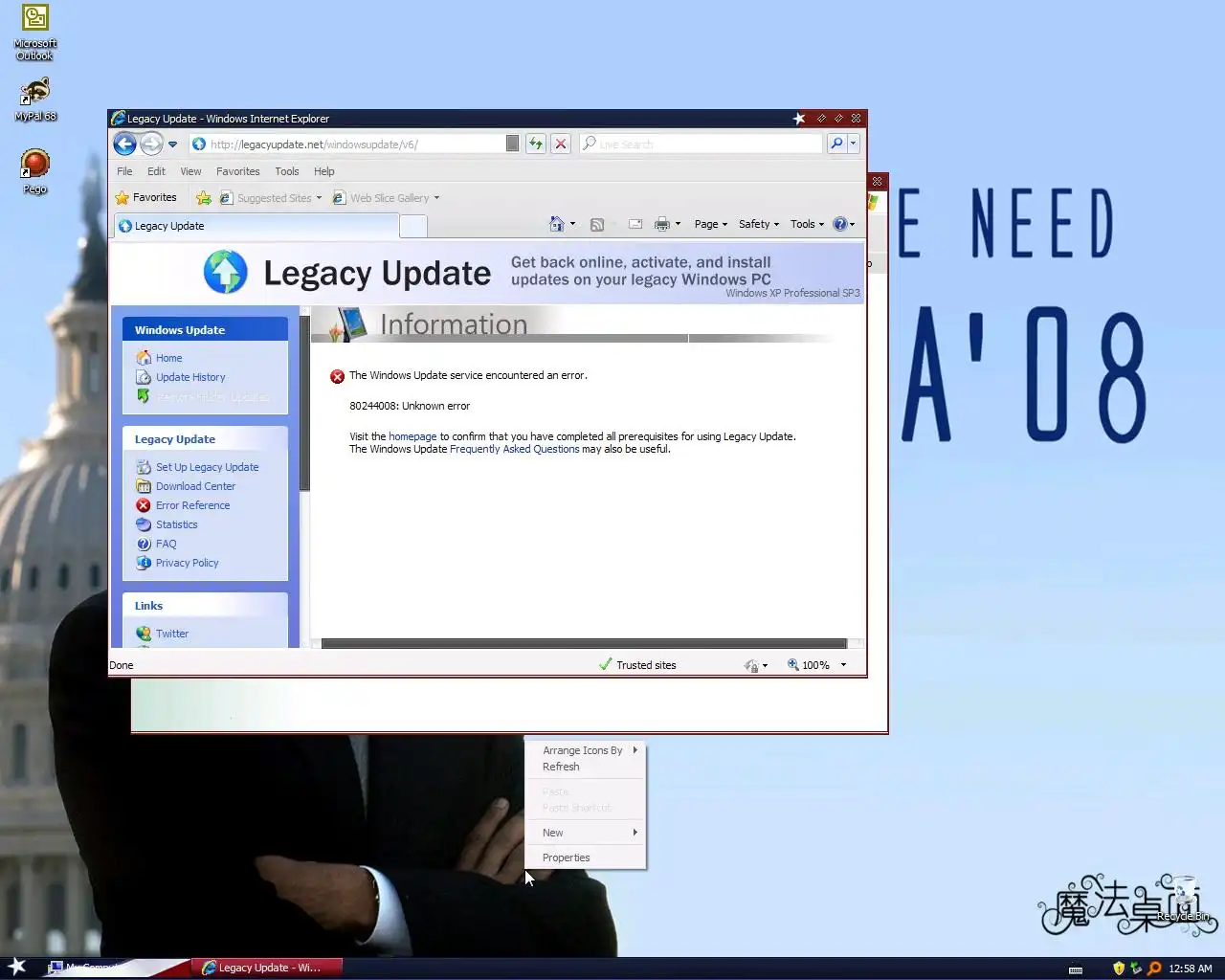
Task: Open the Privacy Policy link
Action: coord(187,563)
